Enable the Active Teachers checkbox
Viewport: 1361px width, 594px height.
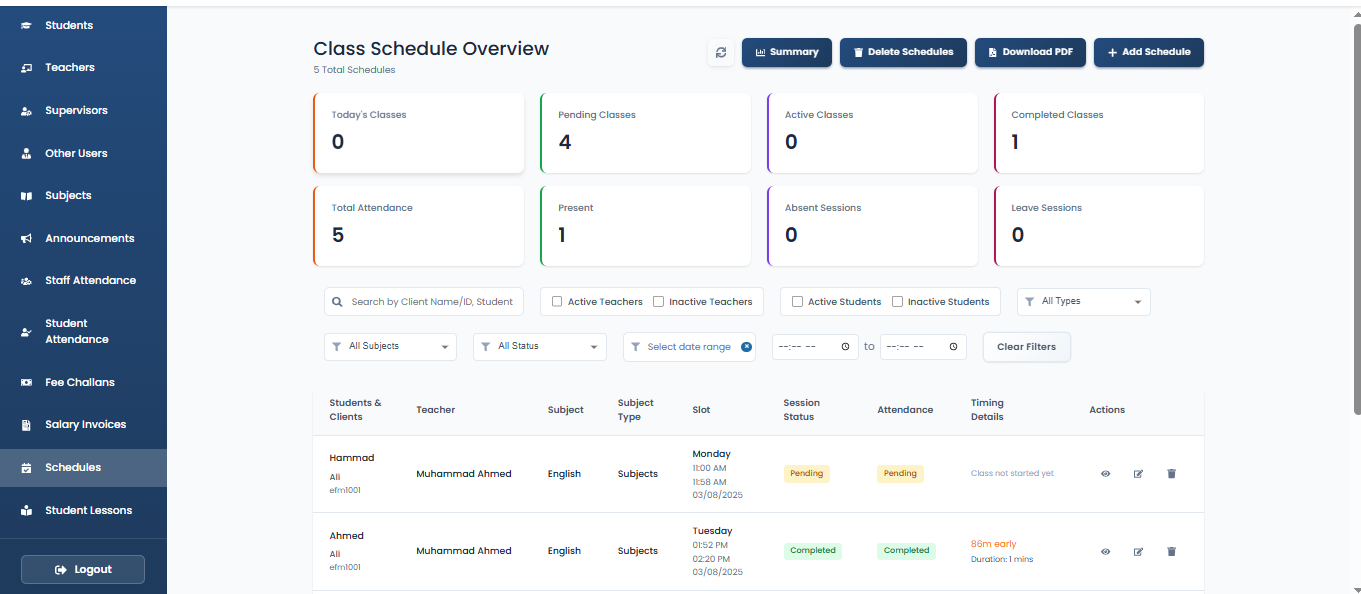click(557, 302)
